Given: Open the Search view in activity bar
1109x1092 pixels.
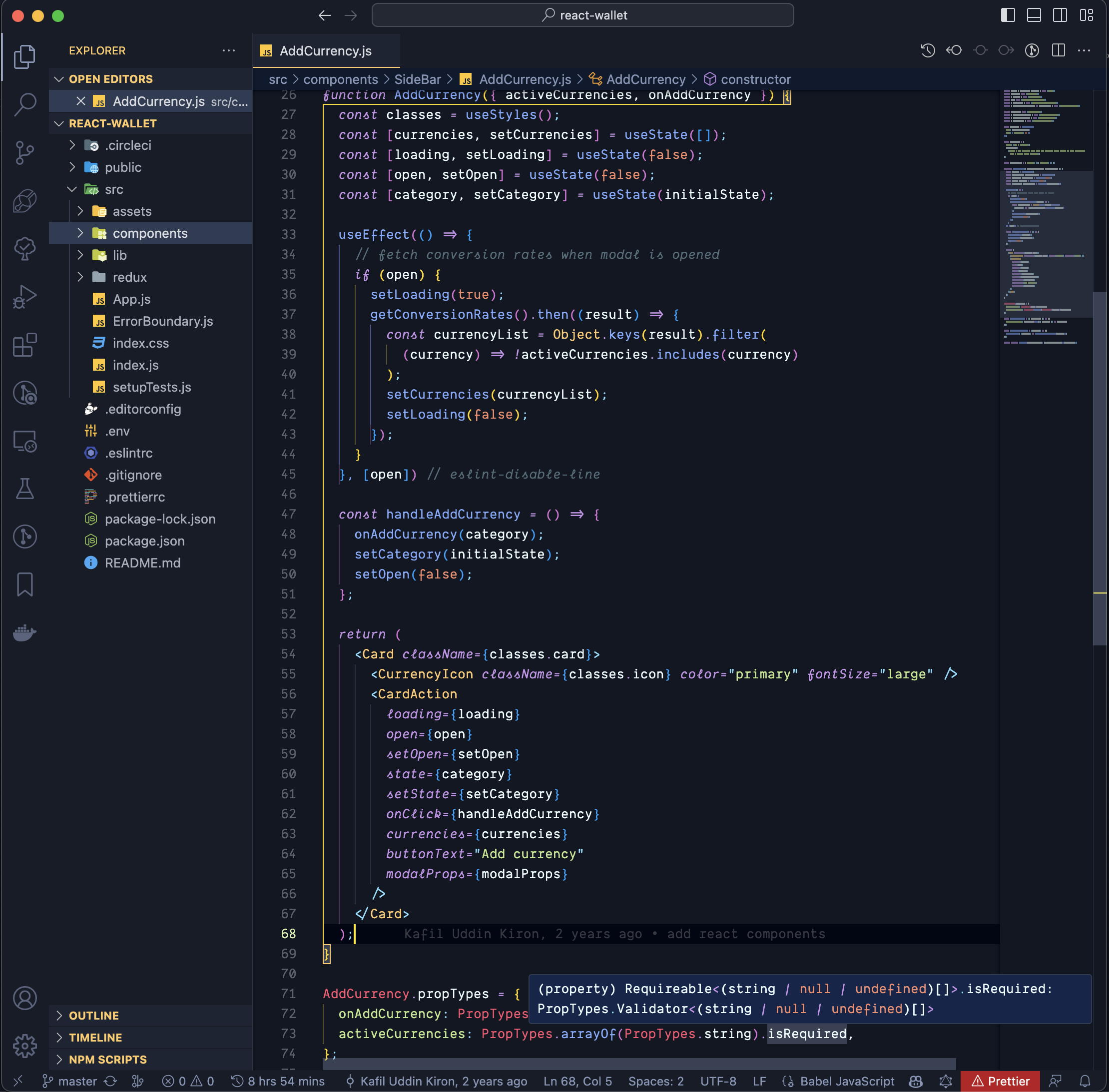Looking at the screenshot, I should [x=24, y=104].
